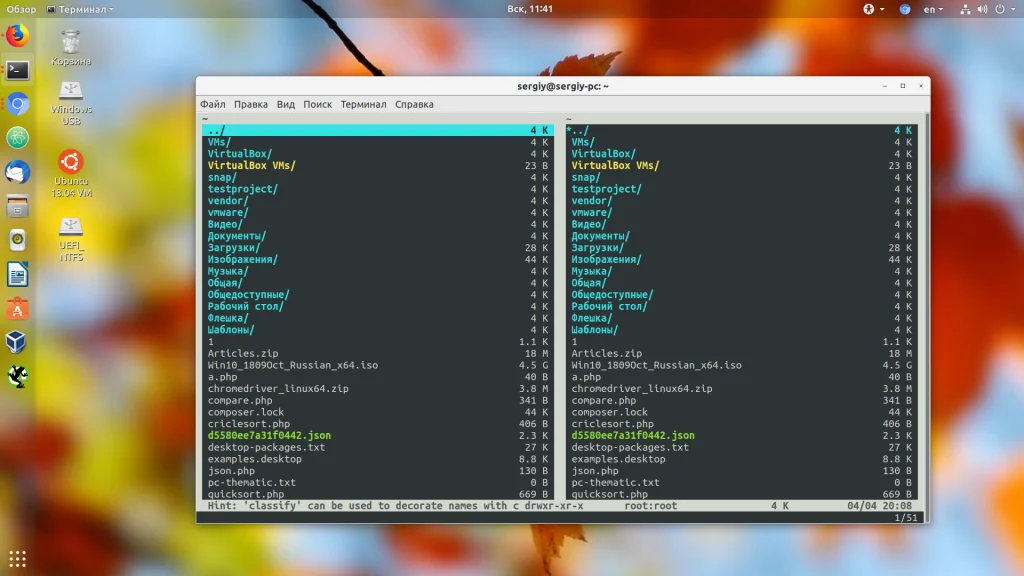Open the accessibility menu in top bar
Screen dimensions: 1024x576
869,9
